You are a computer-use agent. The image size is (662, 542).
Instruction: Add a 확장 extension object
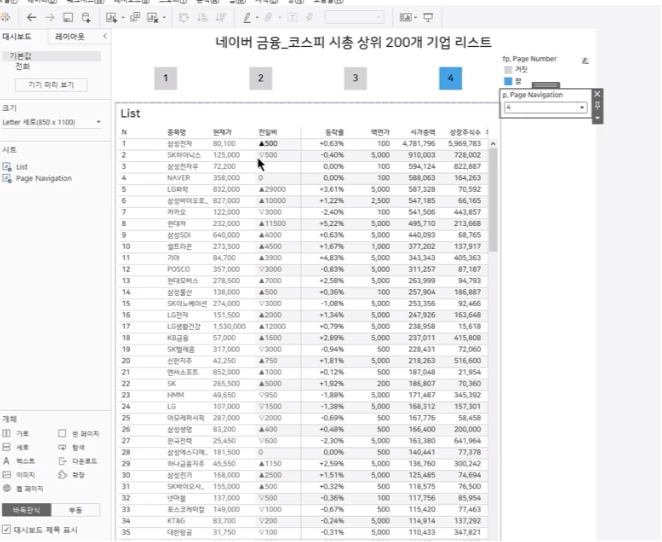pyautogui.click(x=72, y=475)
